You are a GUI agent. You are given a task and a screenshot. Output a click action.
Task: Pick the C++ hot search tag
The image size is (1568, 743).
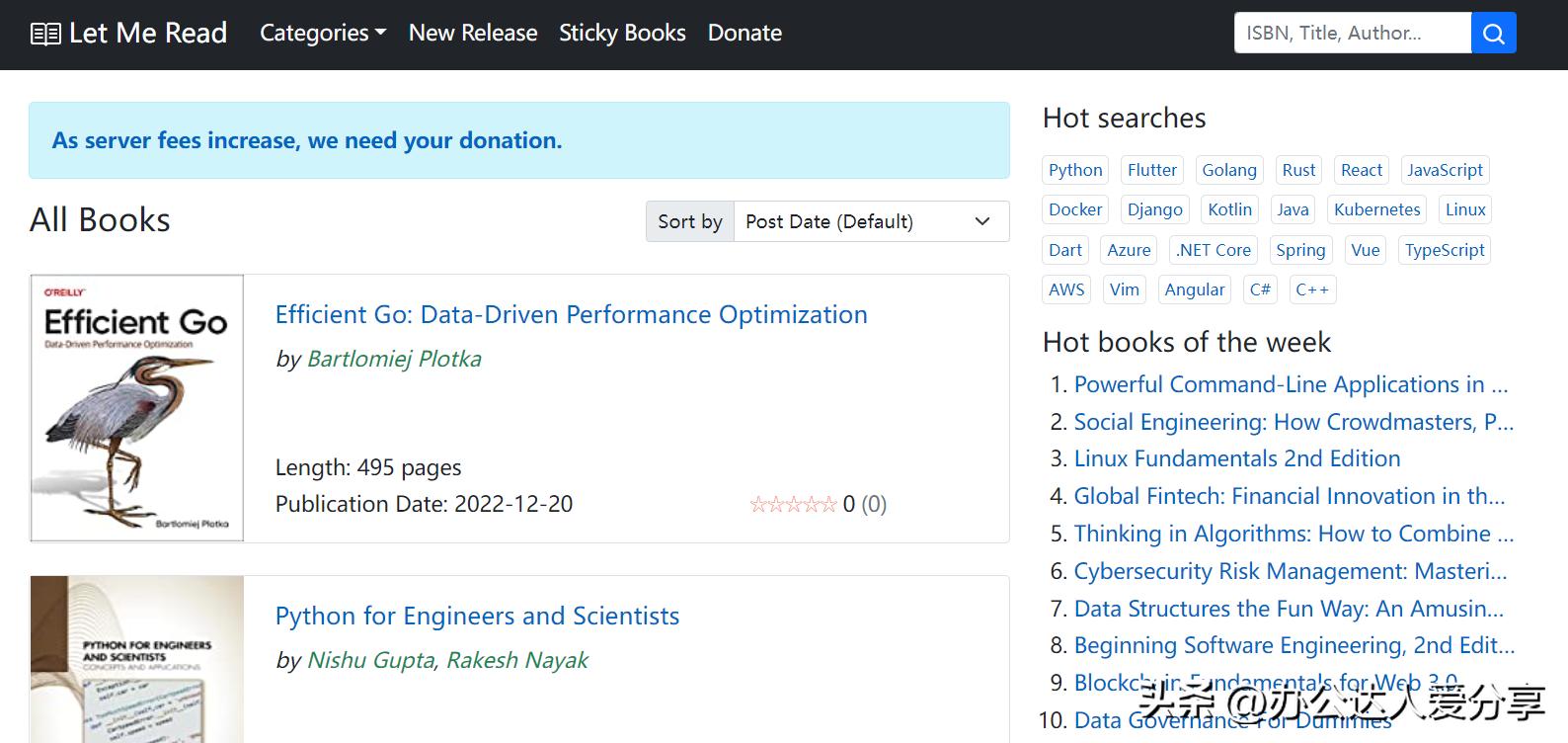pyautogui.click(x=1312, y=289)
